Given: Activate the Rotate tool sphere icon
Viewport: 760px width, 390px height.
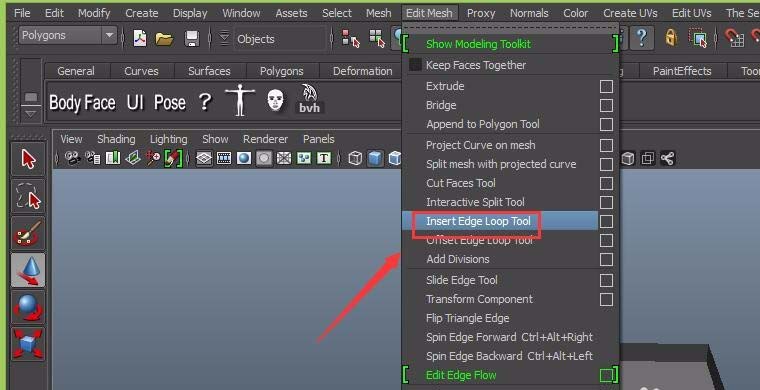Looking at the screenshot, I should click(x=28, y=307).
